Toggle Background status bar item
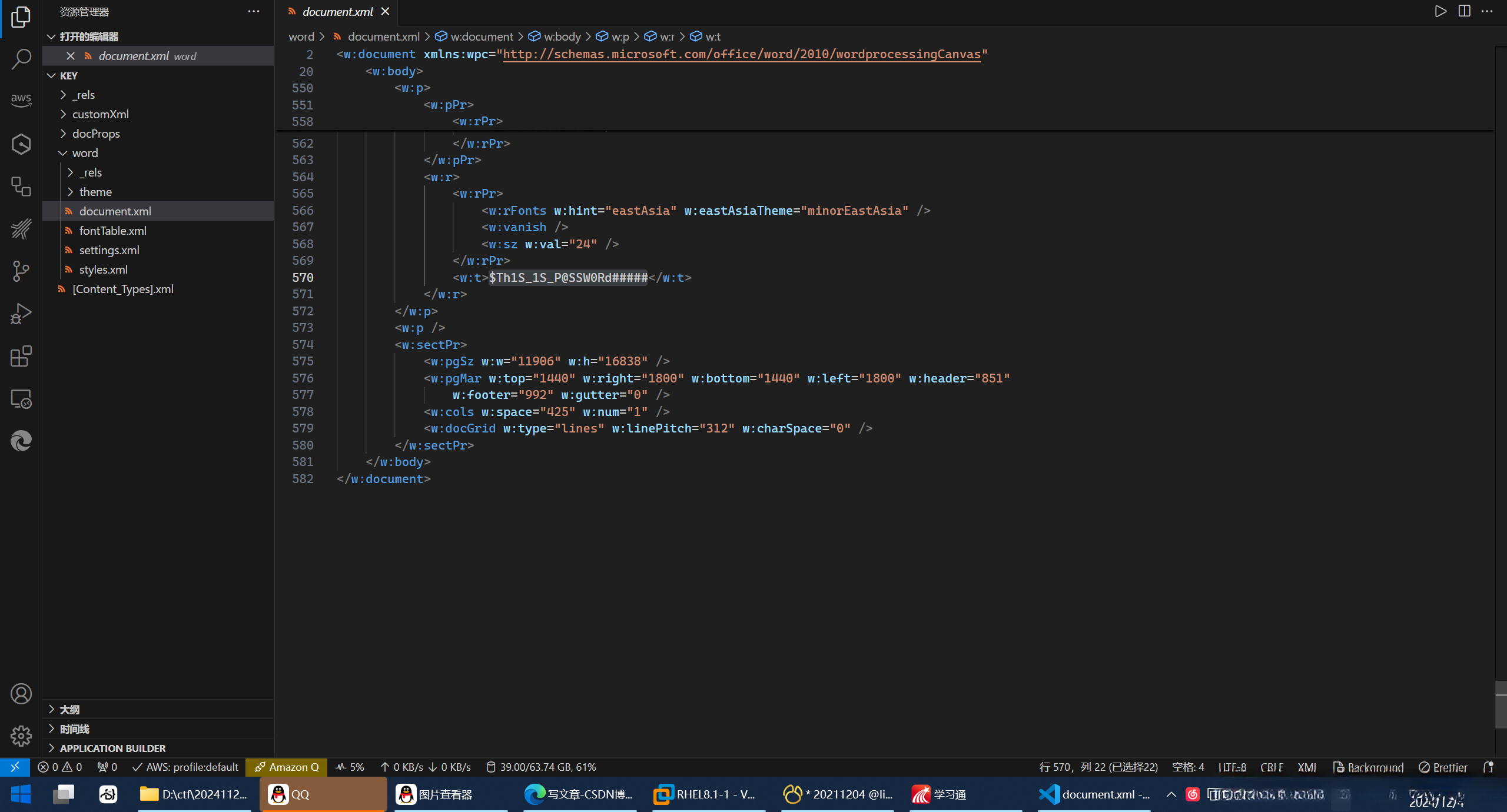The width and height of the screenshot is (1507, 812). [1368, 767]
